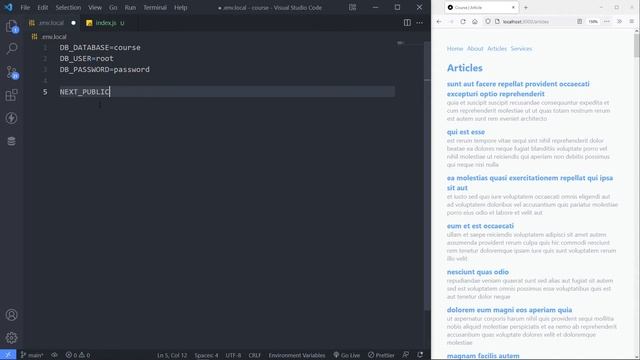Open the Selection menu
The height and width of the screenshot is (360, 640).
click(x=68, y=7)
